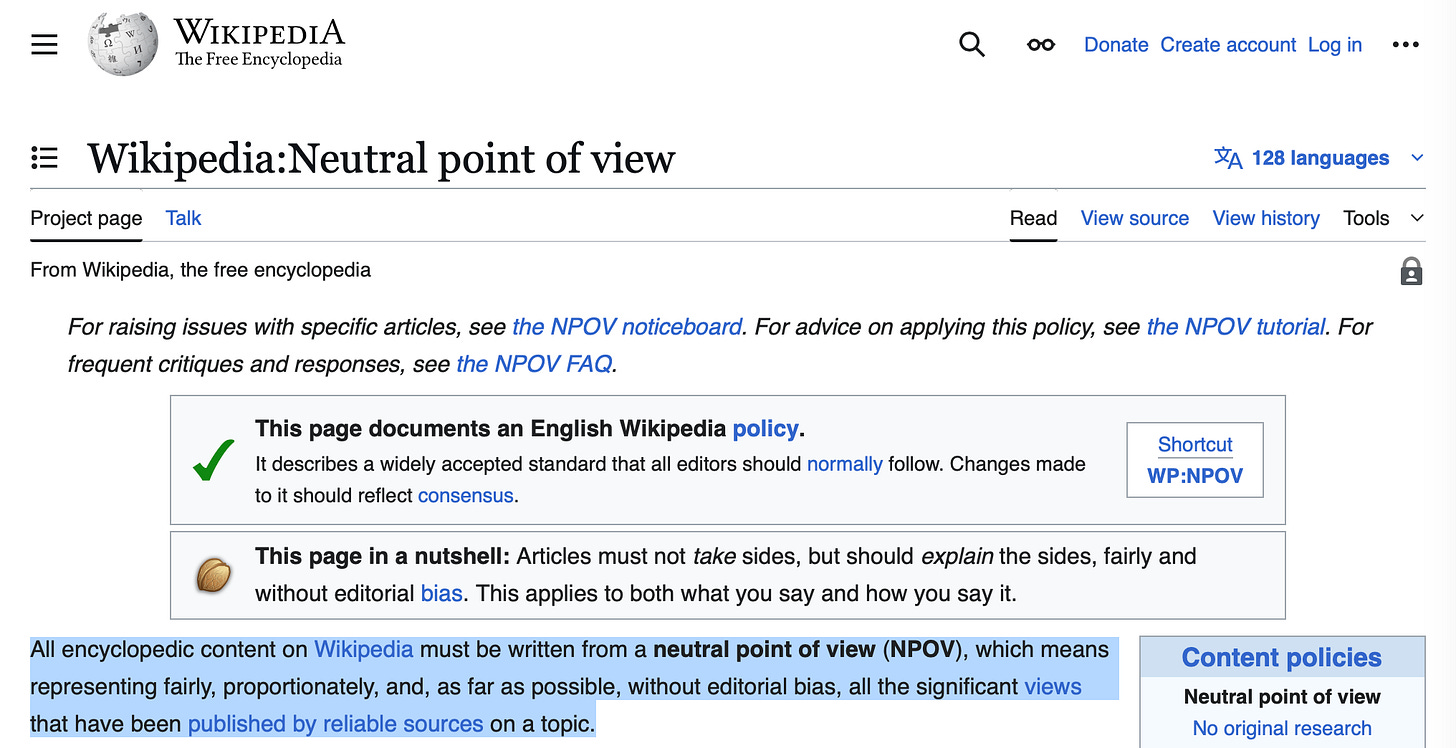This screenshot has width=1456, height=748.
Task: Follow the bias link in nutshell box
Action: click(x=441, y=593)
